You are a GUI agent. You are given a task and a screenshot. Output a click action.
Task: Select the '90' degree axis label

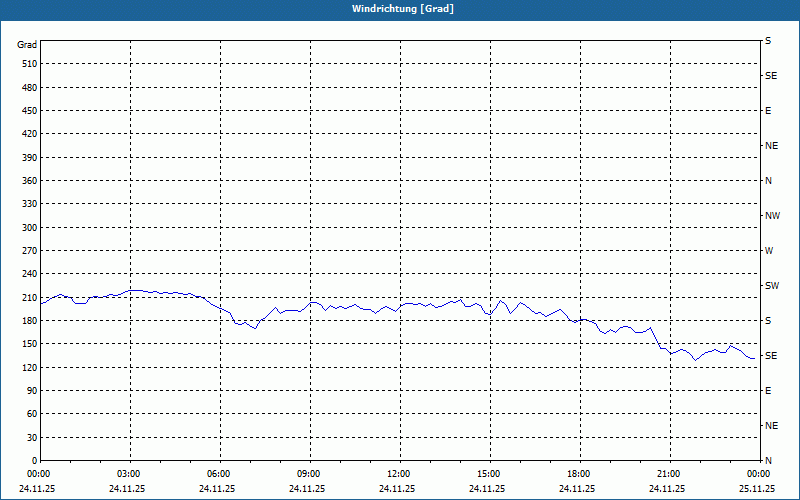(x=32, y=391)
